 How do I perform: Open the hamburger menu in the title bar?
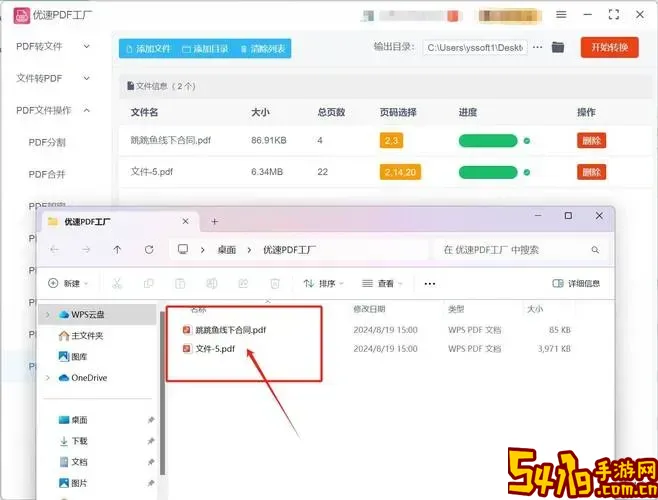pos(561,15)
